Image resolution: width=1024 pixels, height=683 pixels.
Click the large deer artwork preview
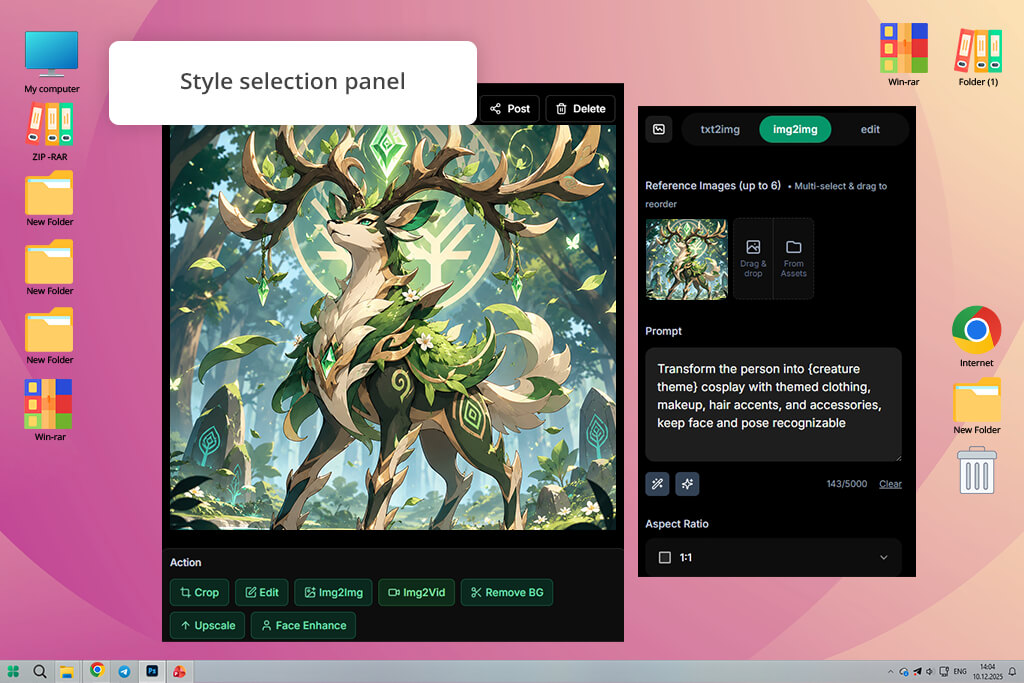[x=392, y=326]
